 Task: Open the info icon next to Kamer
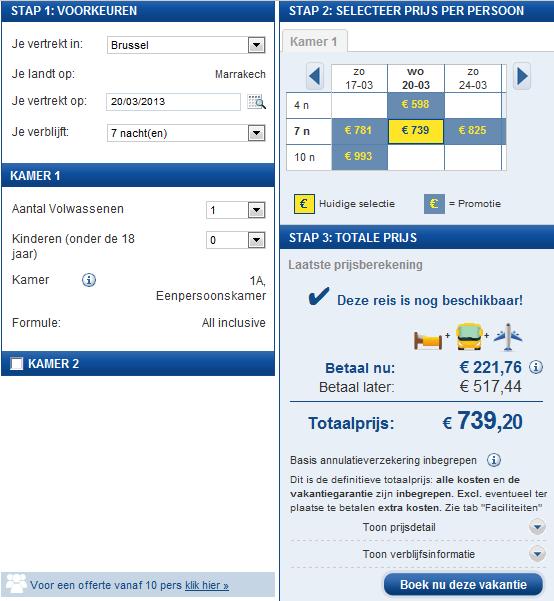tap(89, 280)
